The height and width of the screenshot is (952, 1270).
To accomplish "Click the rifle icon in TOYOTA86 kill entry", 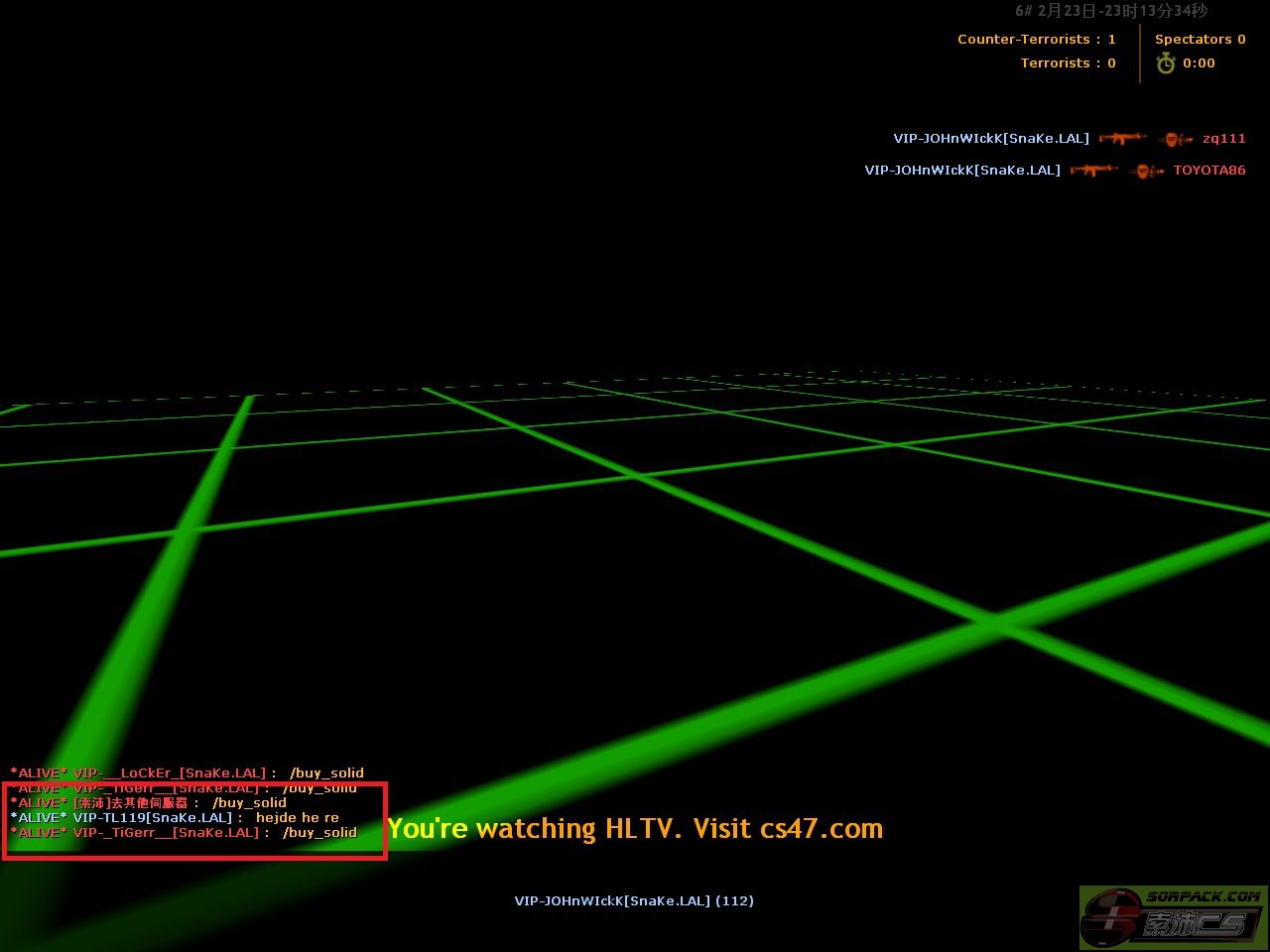I will [1093, 171].
